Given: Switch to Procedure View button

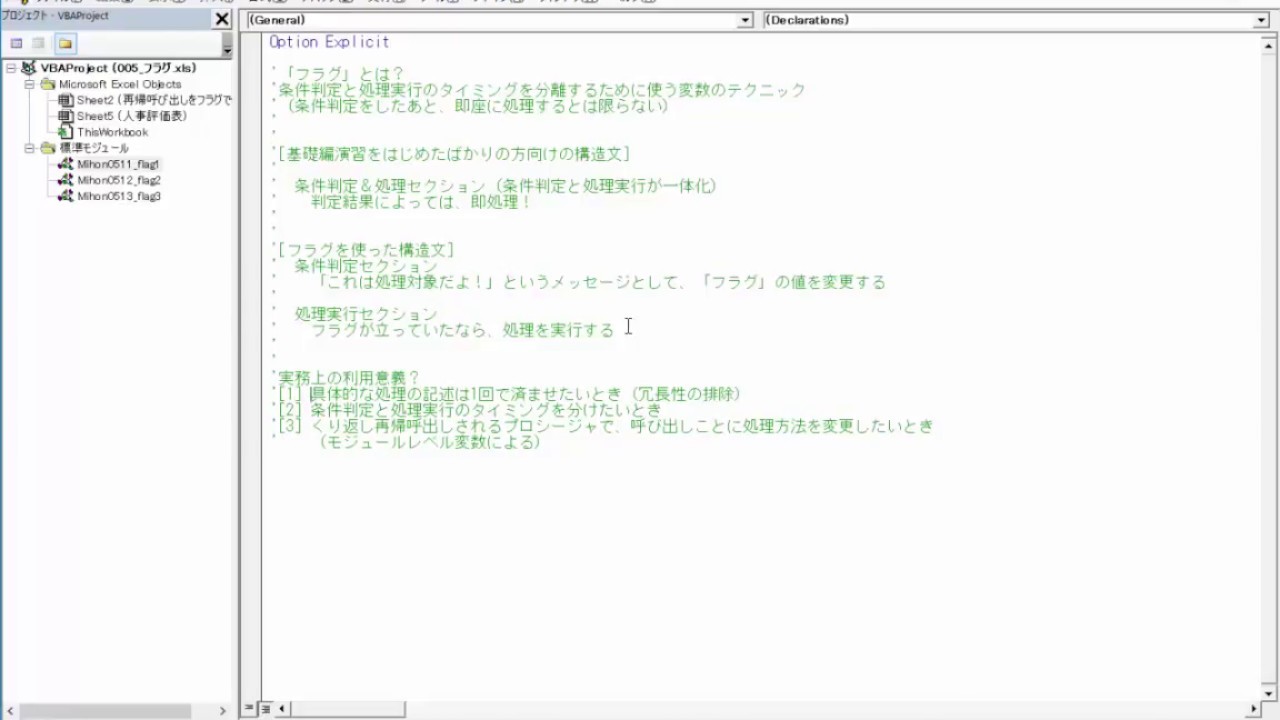Looking at the screenshot, I should pos(250,709).
